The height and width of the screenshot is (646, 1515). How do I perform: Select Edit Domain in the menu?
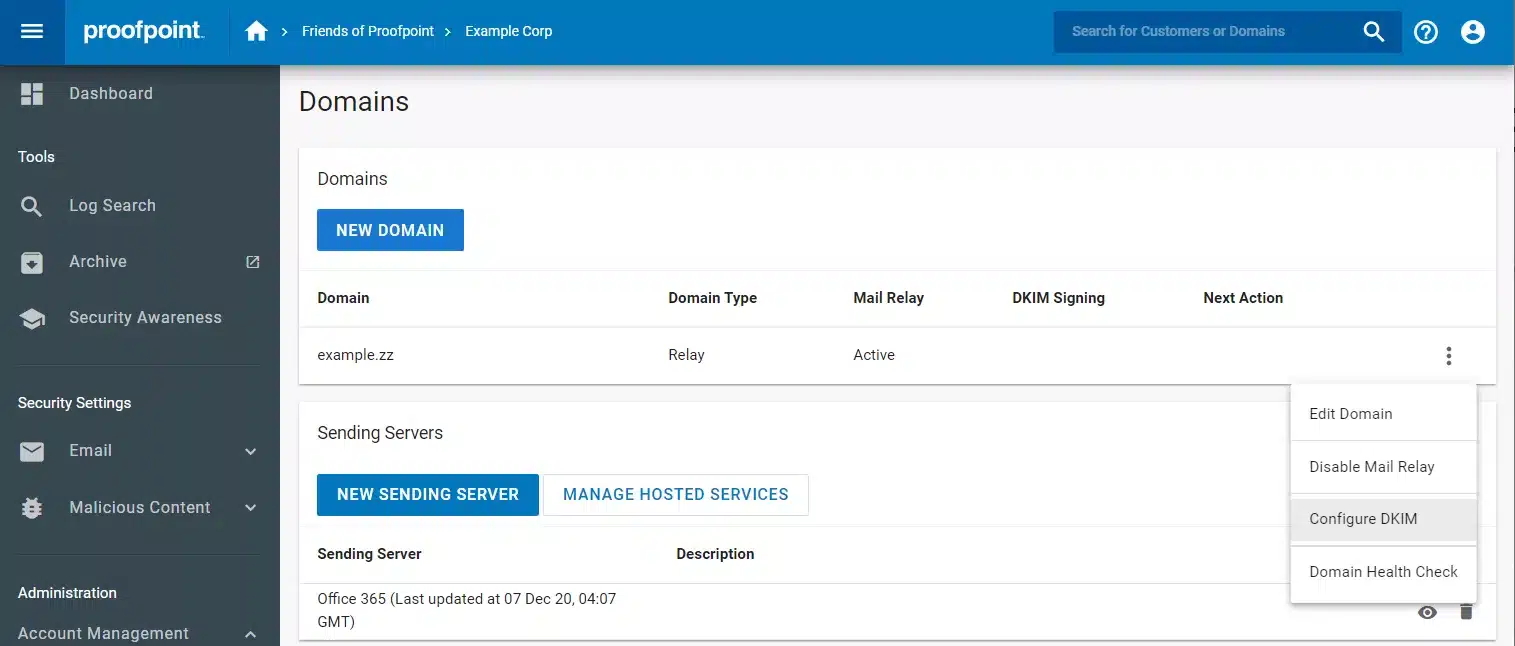pyautogui.click(x=1350, y=414)
